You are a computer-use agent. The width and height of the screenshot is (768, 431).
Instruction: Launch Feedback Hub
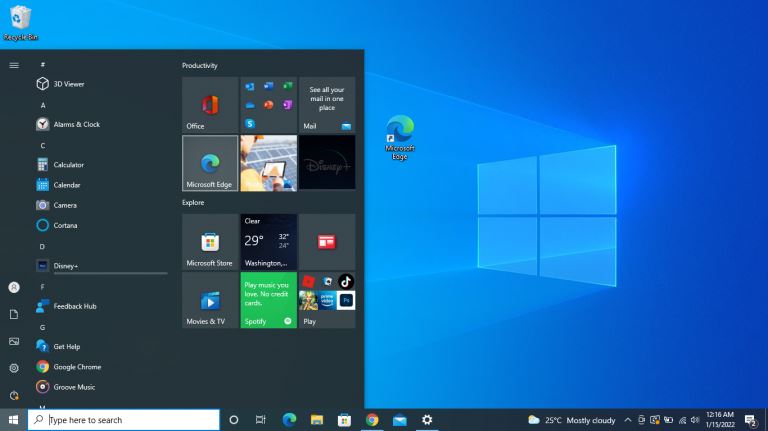(100, 306)
